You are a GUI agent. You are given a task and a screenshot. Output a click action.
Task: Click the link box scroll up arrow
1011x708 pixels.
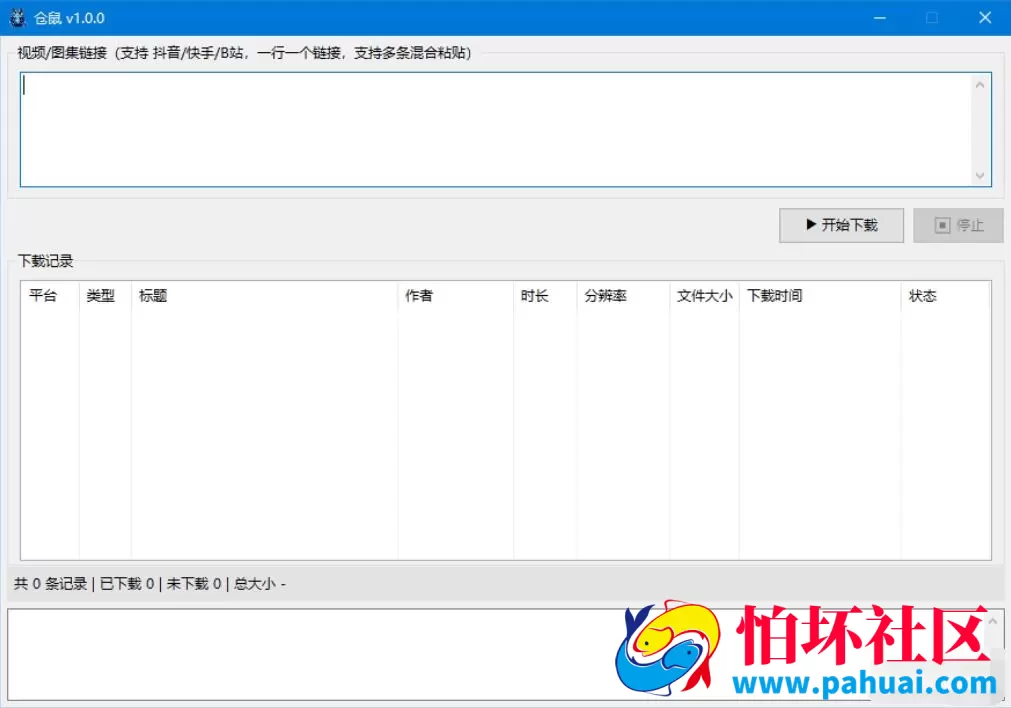(x=980, y=84)
